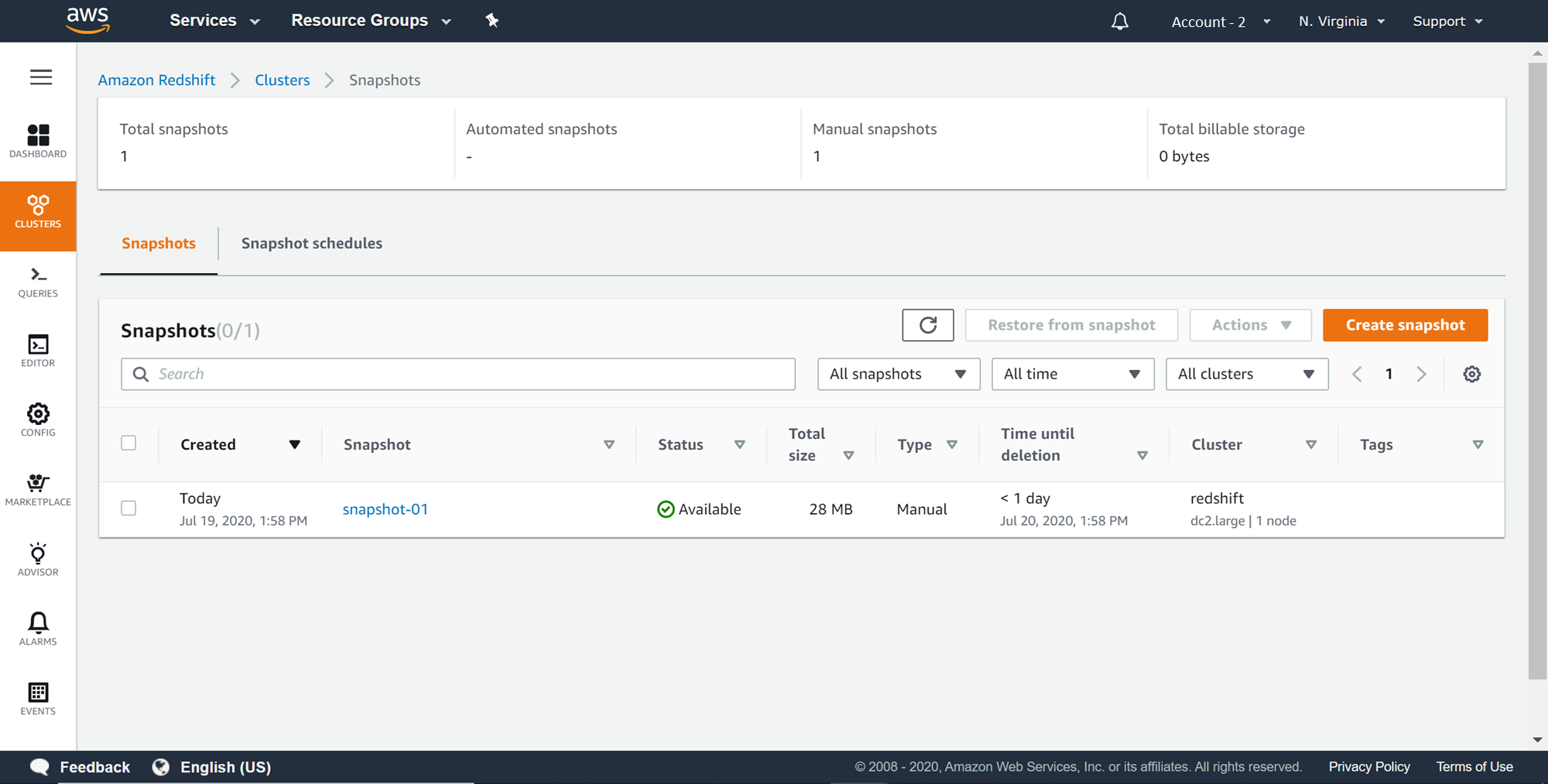
Task: Click the snapshot Search field
Action: [x=464, y=374]
